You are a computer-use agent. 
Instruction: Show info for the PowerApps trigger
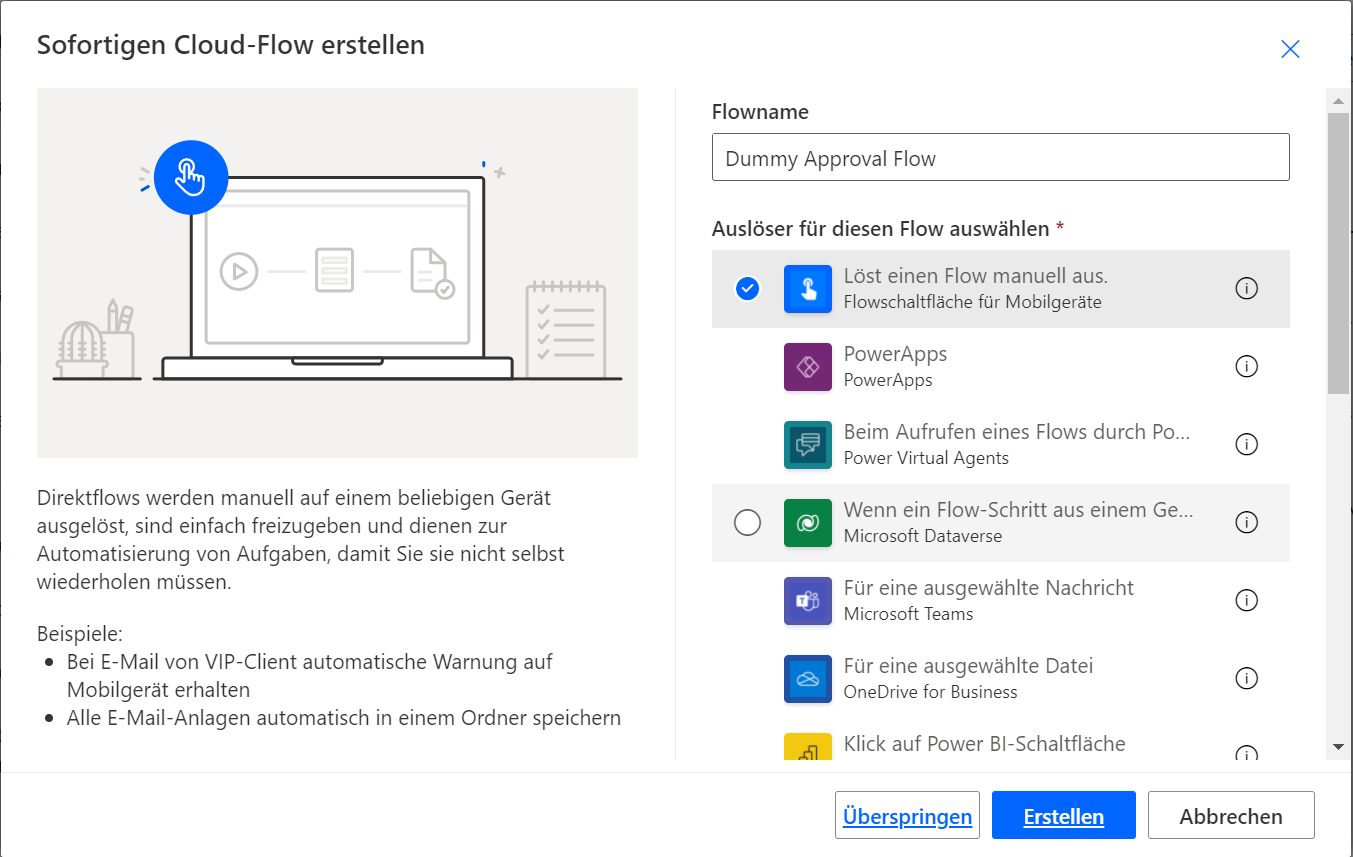click(1246, 366)
